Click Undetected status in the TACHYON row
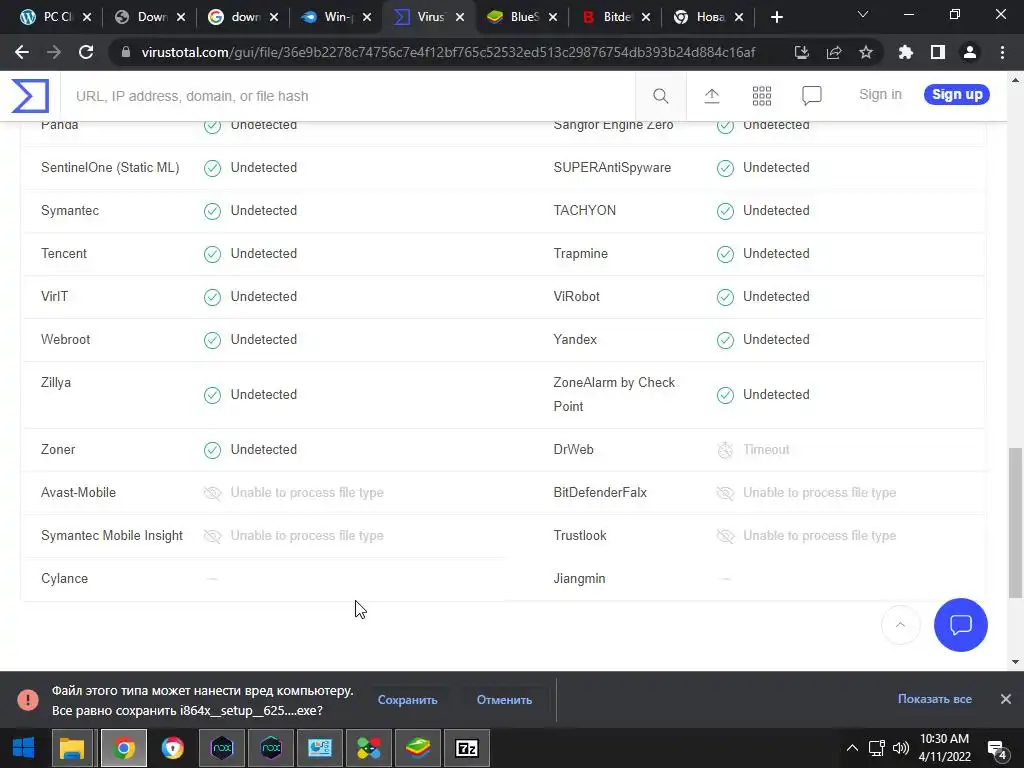Viewport: 1024px width, 768px height. (x=776, y=210)
